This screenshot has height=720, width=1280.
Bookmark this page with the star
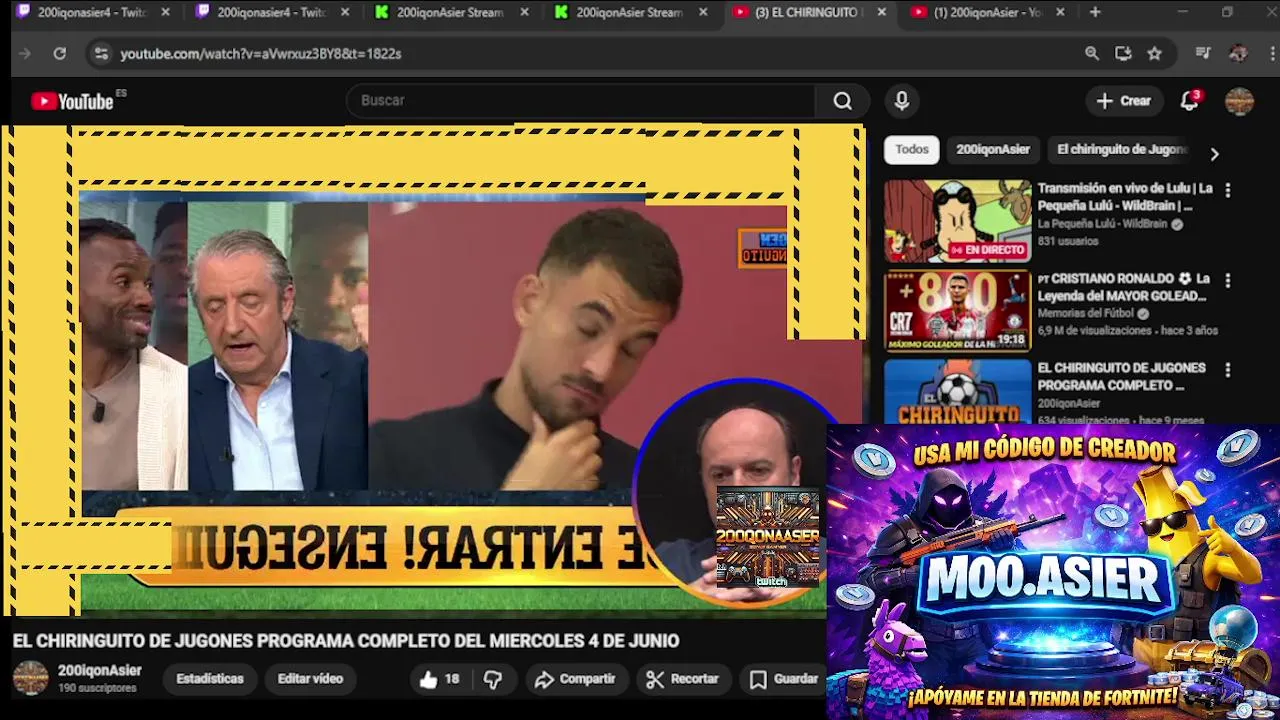[x=1154, y=54]
